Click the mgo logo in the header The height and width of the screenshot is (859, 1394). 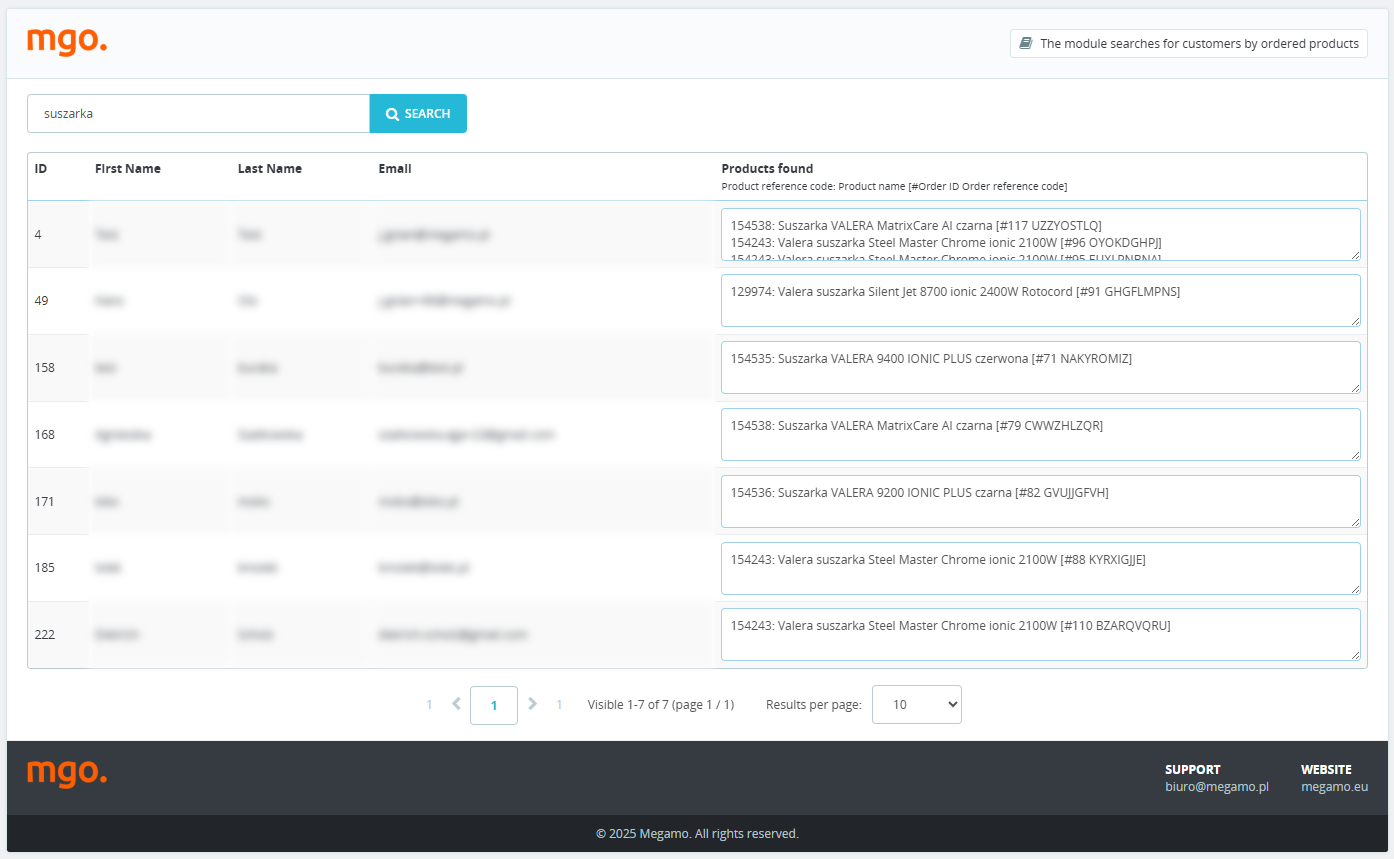click(67, 41)
